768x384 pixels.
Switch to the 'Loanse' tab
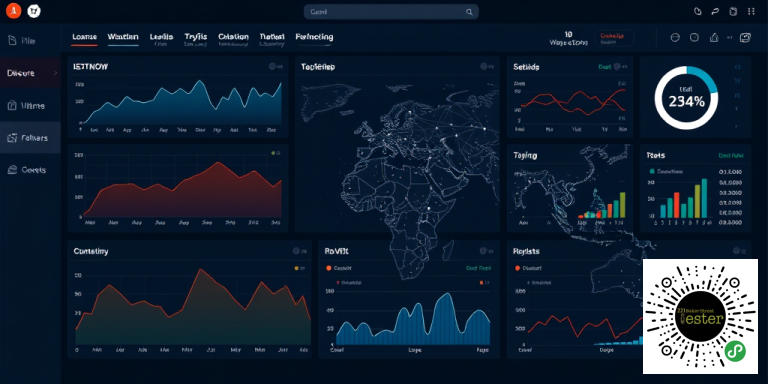(x=84, y=37)
